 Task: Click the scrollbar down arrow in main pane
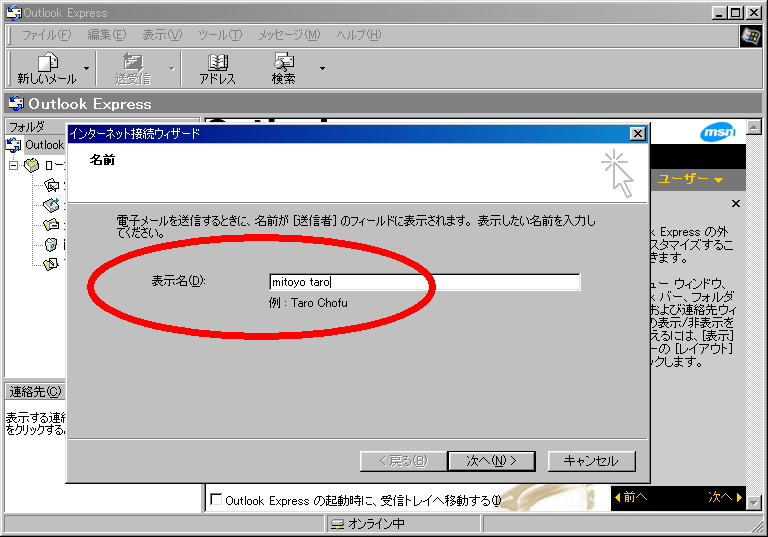[754, 503]
